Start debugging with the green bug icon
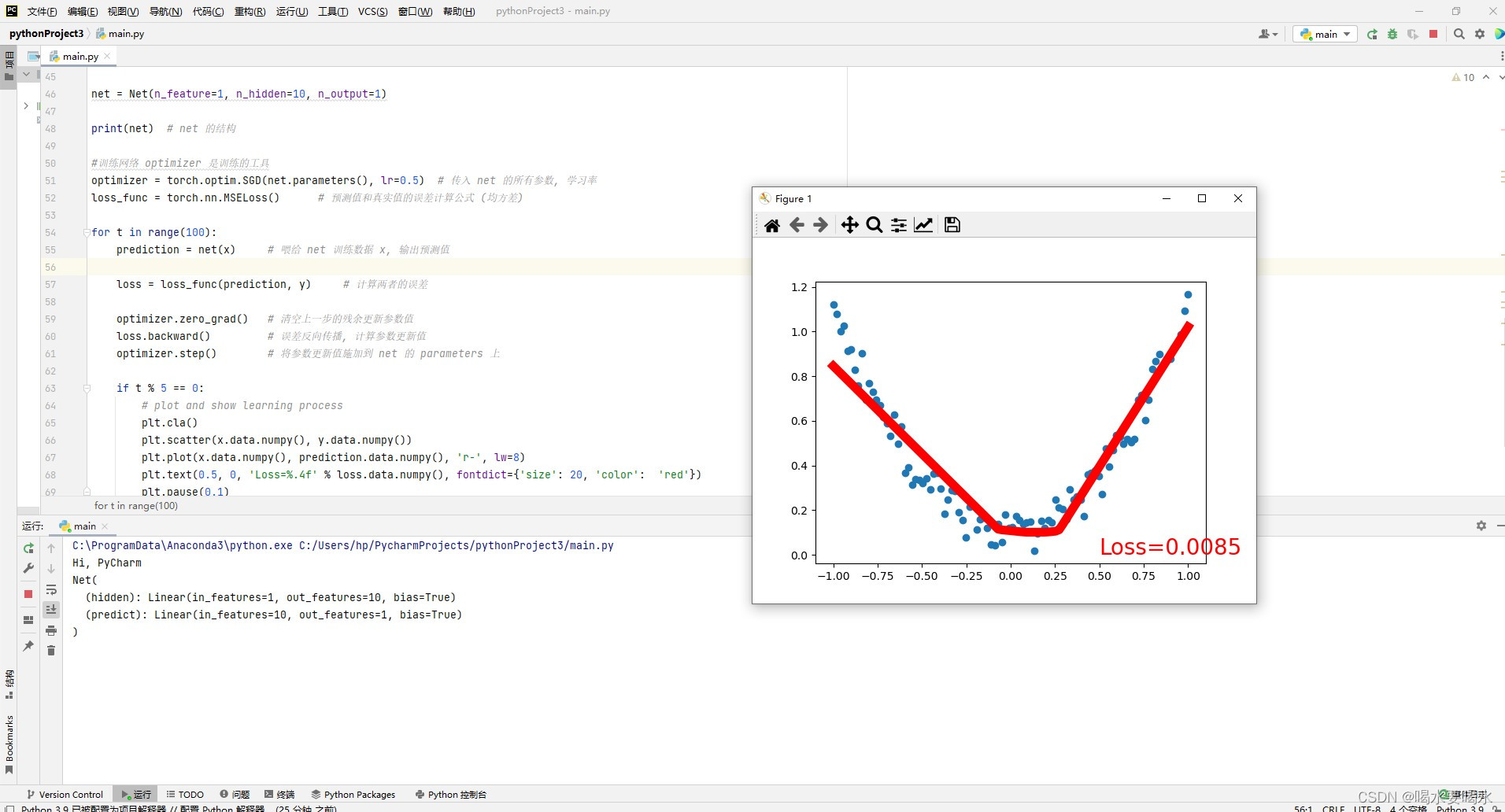The image size is (1505, 812). pos(1392,34)
